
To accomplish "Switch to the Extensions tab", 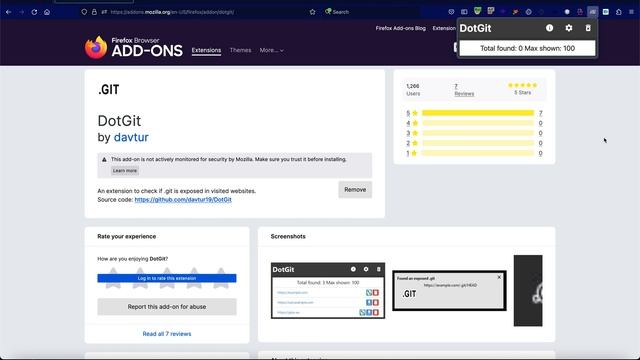I will (206, 50).
